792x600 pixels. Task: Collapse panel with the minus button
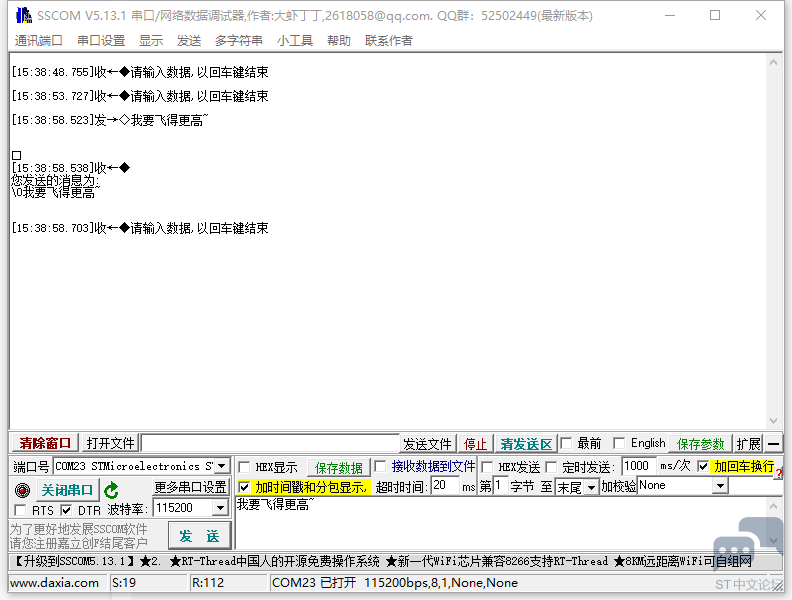(773, 443)
